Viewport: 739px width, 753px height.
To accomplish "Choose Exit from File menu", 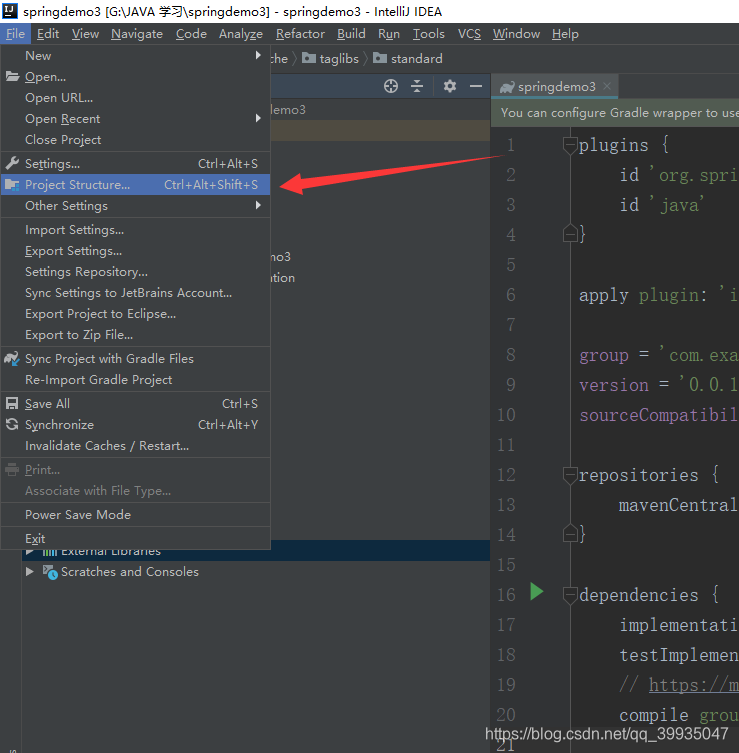I will (135, 538).
